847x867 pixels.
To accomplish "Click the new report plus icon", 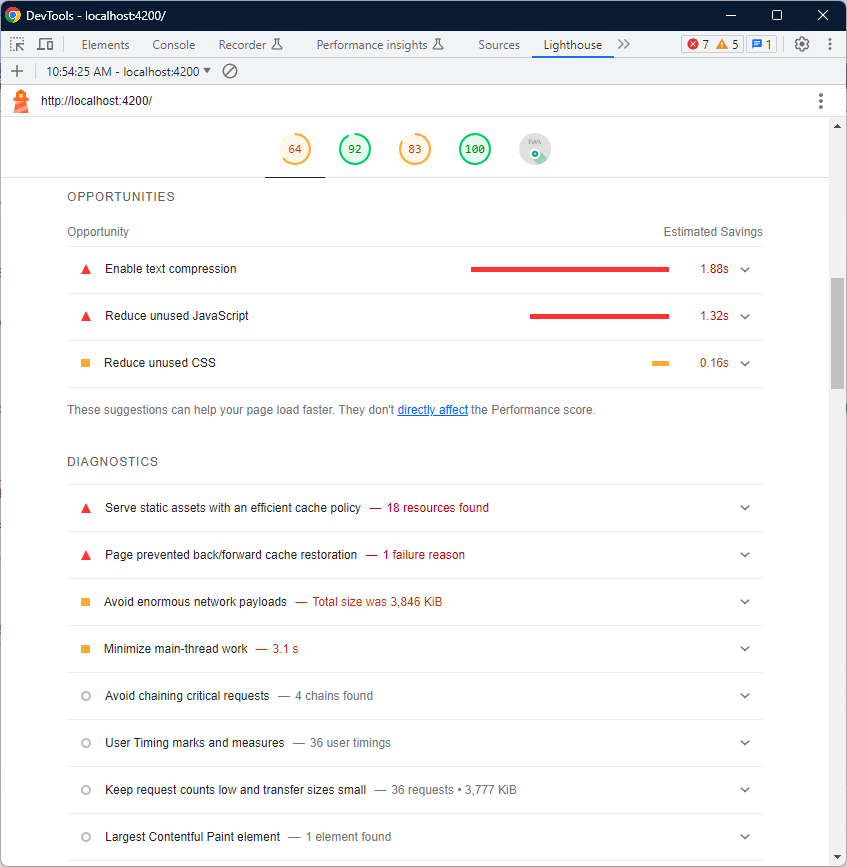I will click(17, 71).
